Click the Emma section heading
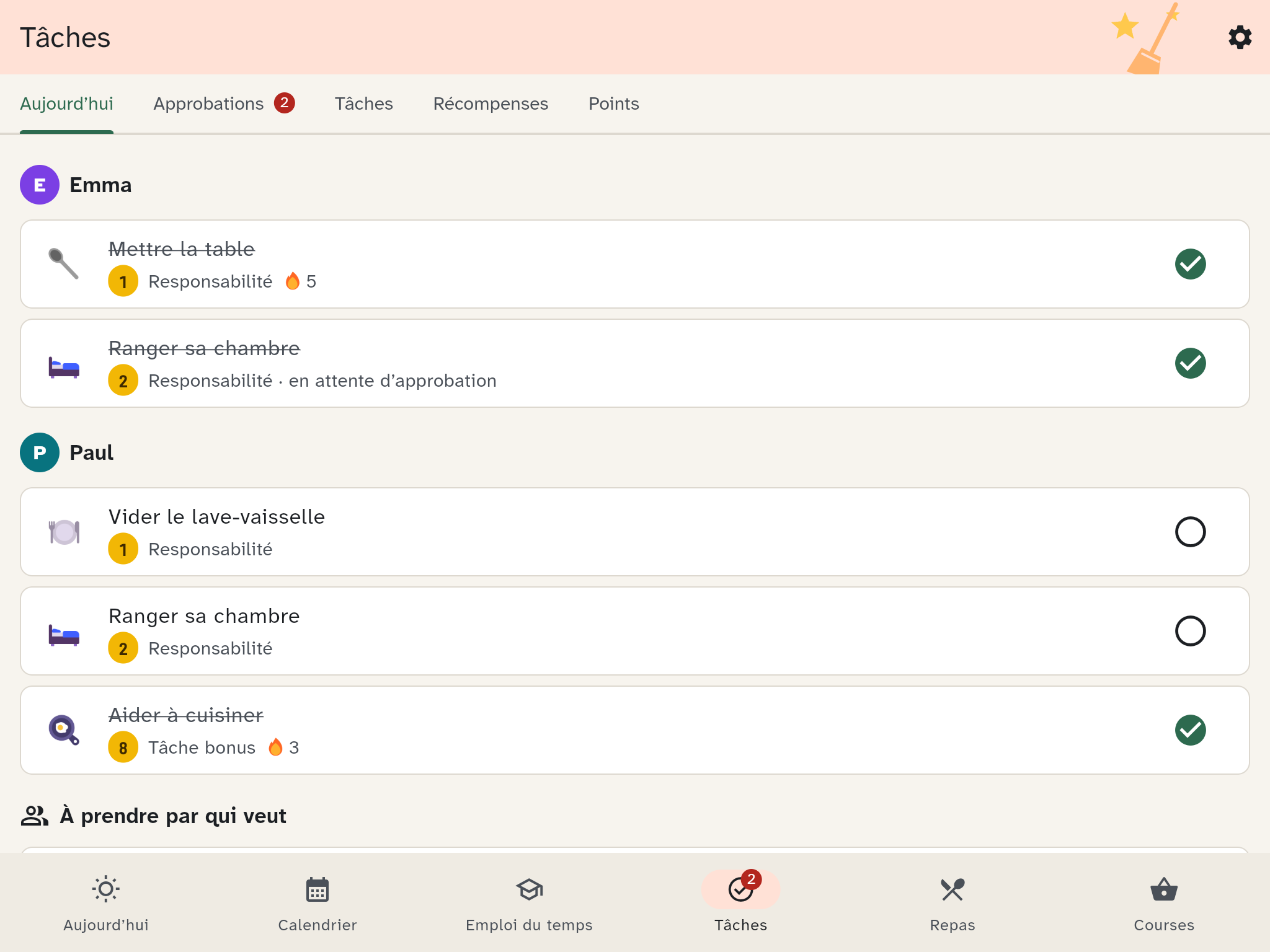1270x952 pixels. pos(100,185)
